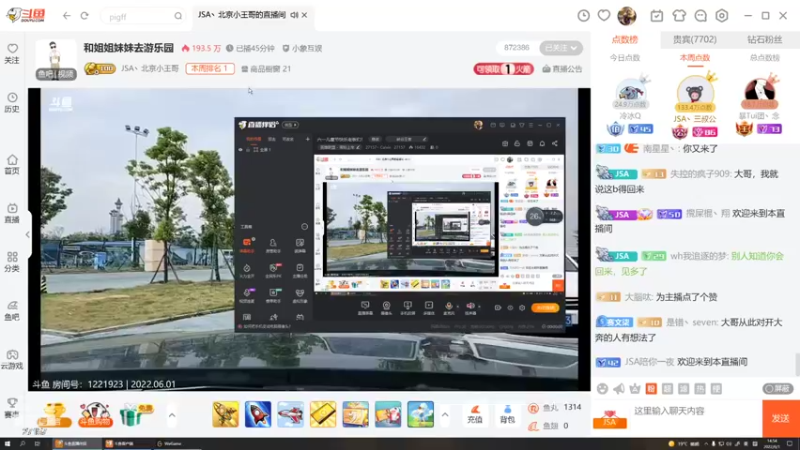Click the taskbar clock
800x450 pixels.
click(x=772, y=444)
